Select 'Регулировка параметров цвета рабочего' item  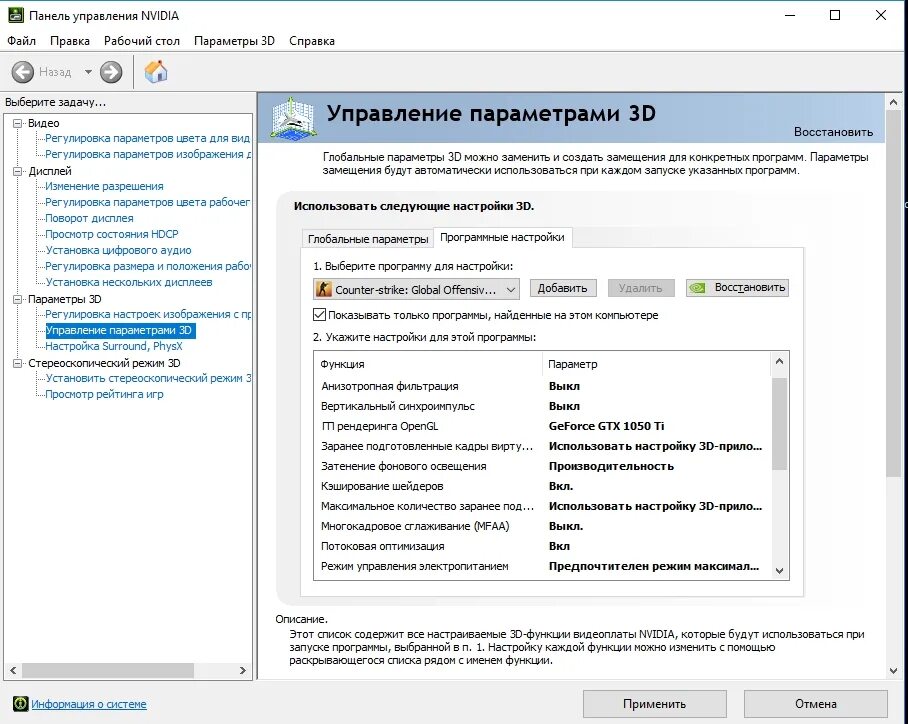pos(147,202)
